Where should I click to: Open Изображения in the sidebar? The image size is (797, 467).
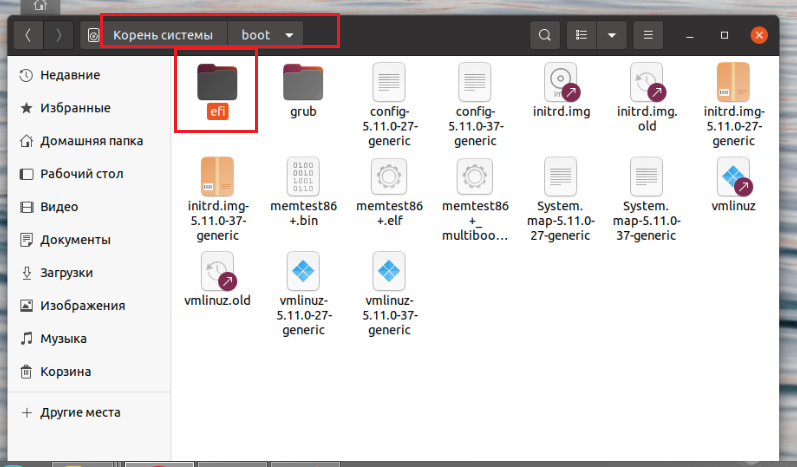tap(89, 306)
